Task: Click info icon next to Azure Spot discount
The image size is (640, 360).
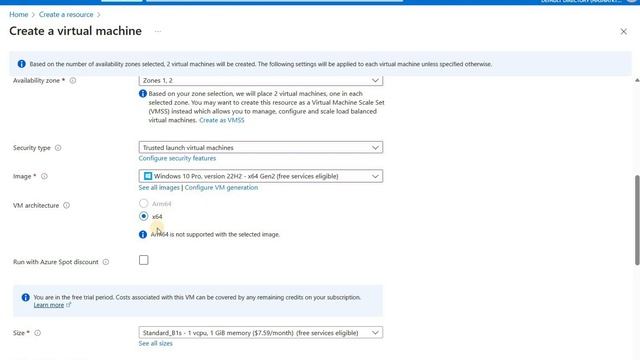Action: 106,262
